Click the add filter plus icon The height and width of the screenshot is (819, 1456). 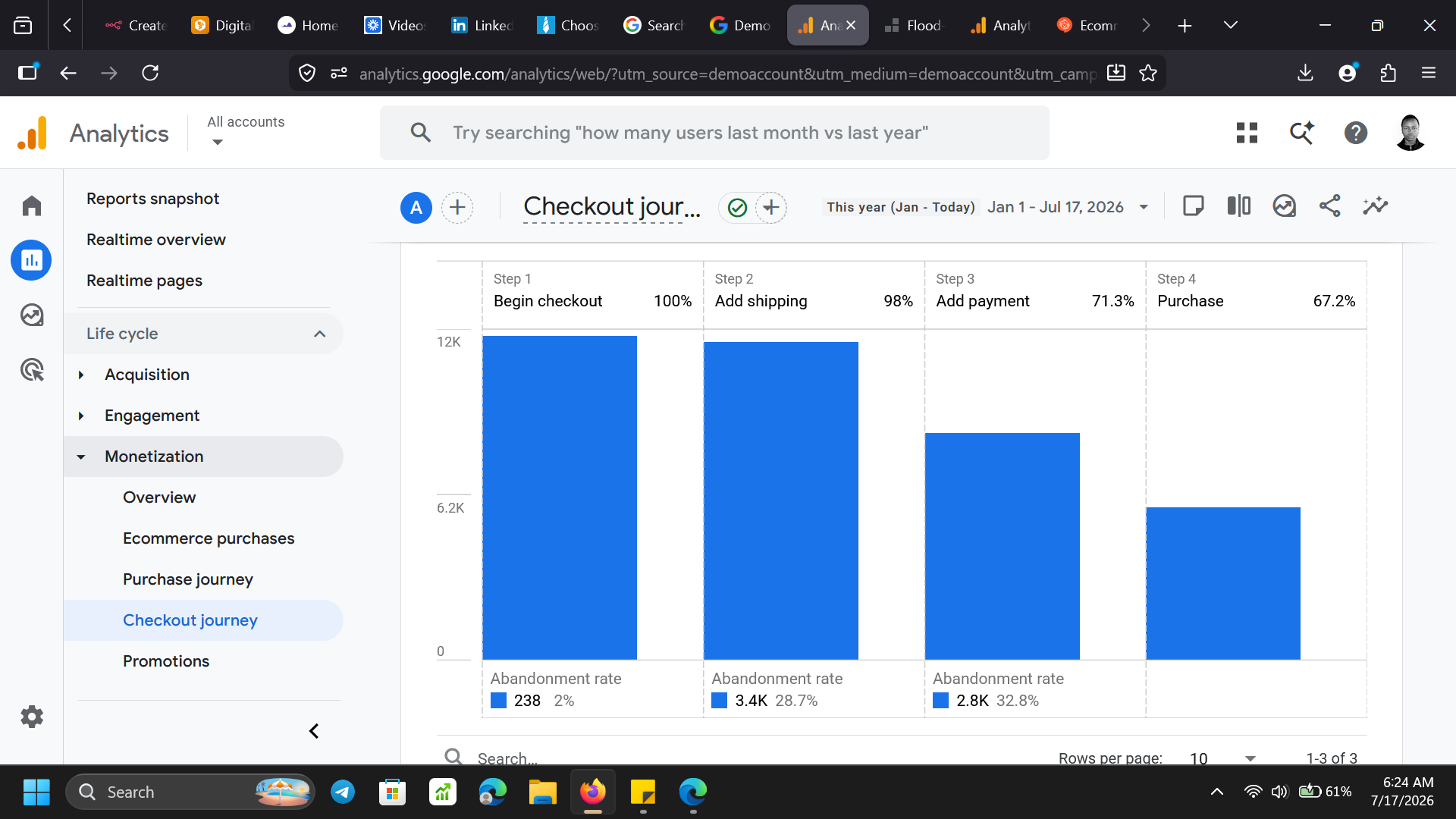[x=770, y=207]
